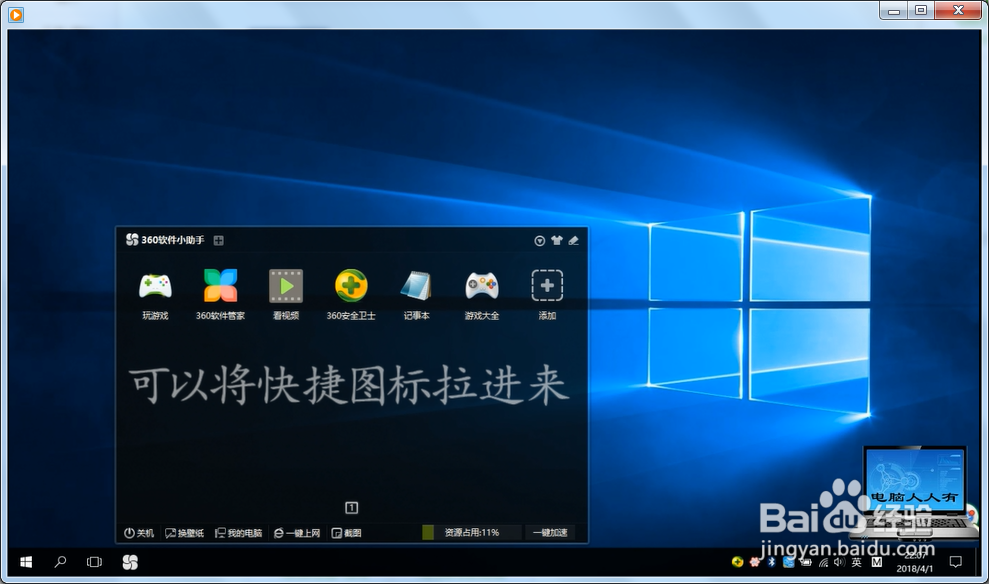989x584 pixels.
Task: Select page indicator 1 in the panel
Action: point(352,508)
